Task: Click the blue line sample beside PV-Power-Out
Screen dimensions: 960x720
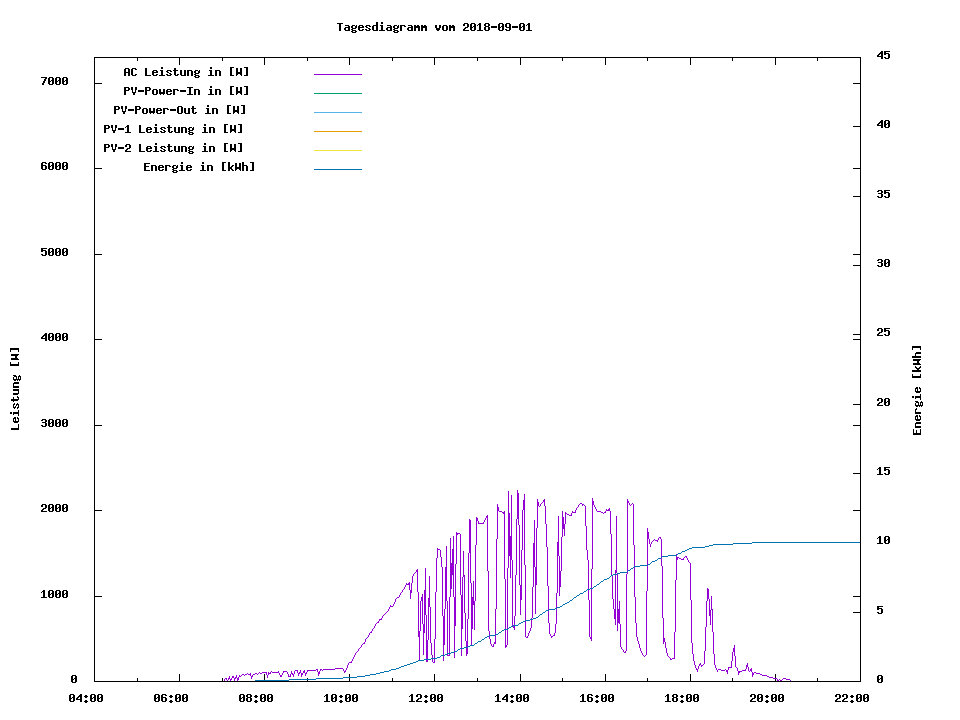Action: pos(337,112)
